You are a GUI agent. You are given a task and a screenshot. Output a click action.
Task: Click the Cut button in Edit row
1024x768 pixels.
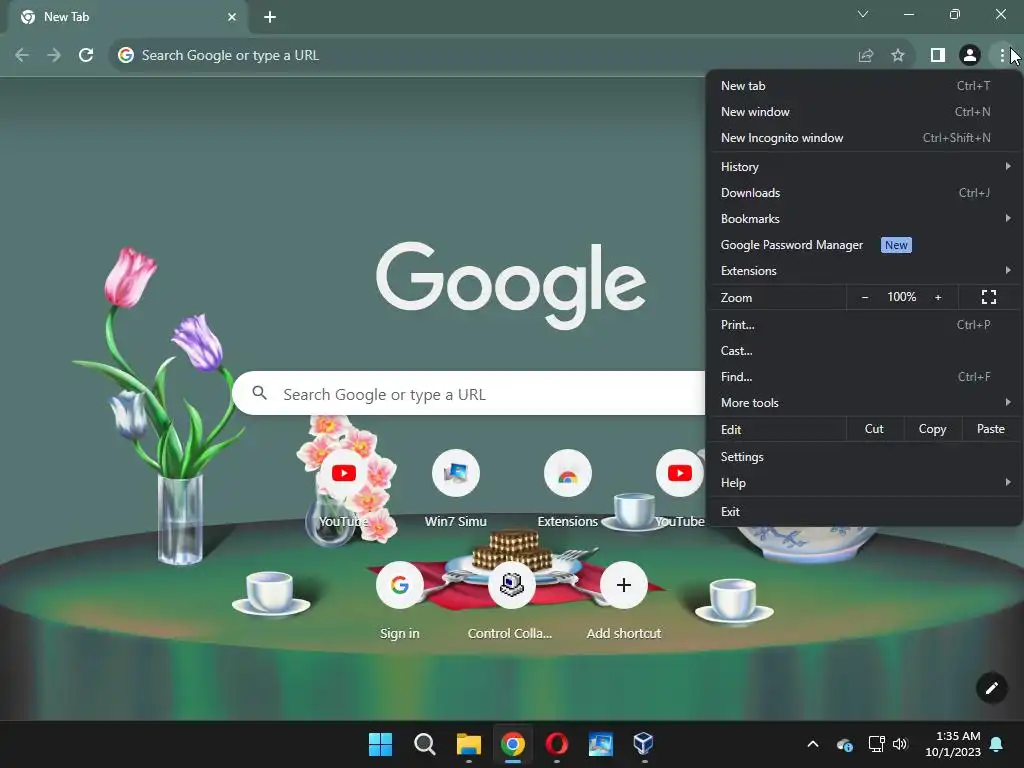(874, 429)
